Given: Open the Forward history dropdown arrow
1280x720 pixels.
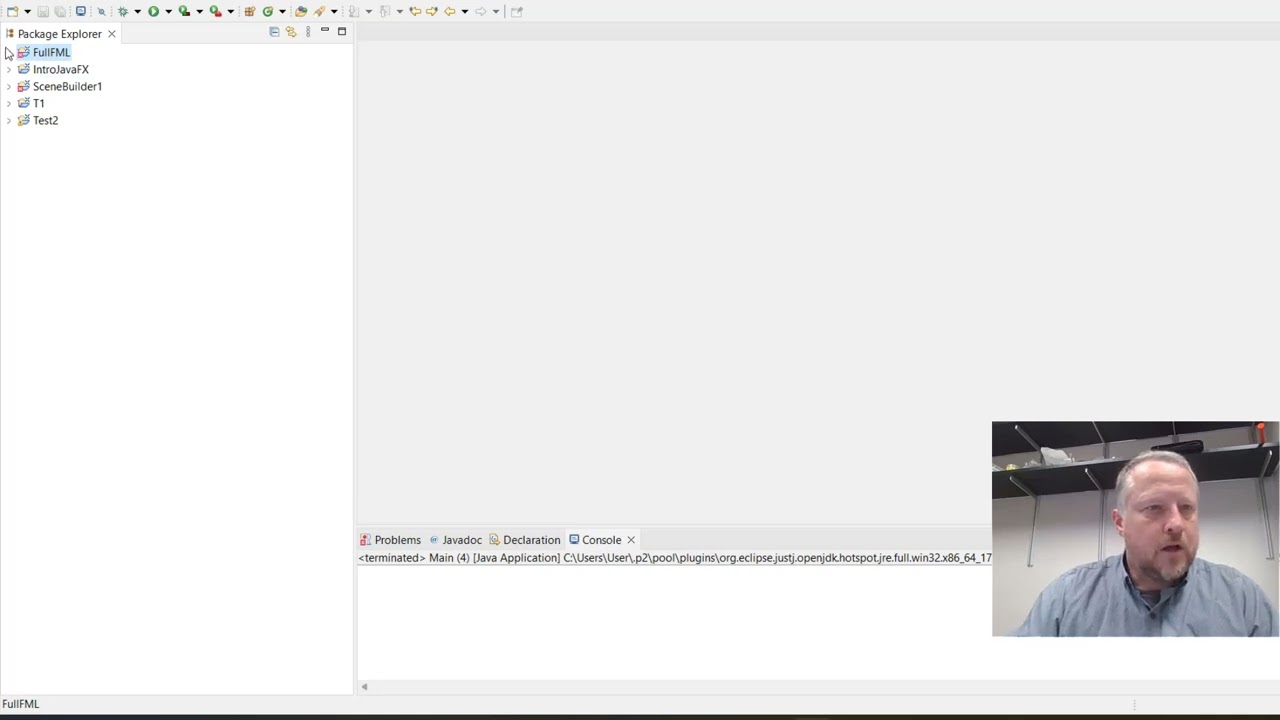Looking at the screenshot, I should point(496,11).
